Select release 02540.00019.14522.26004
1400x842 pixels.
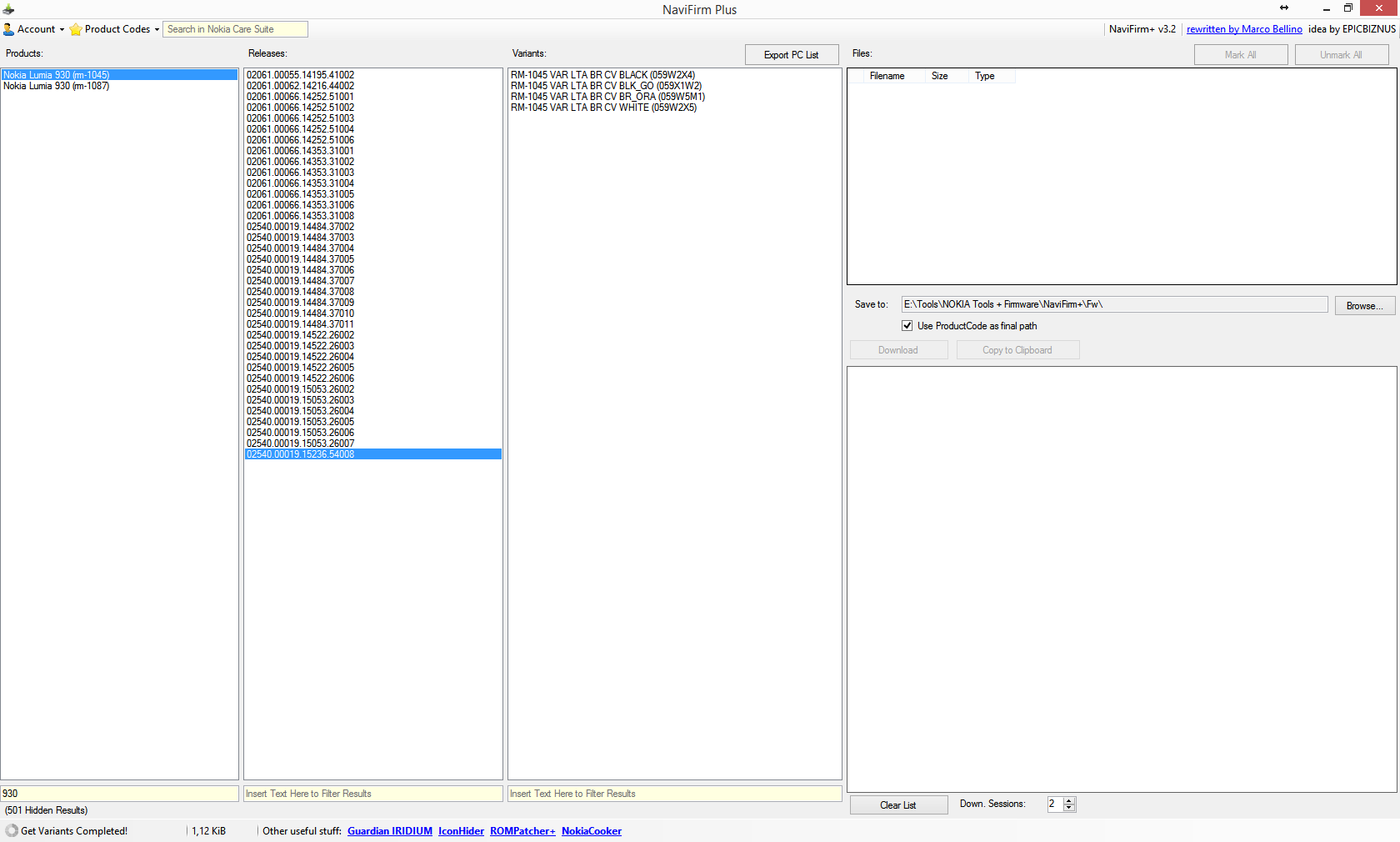point(372,357)
